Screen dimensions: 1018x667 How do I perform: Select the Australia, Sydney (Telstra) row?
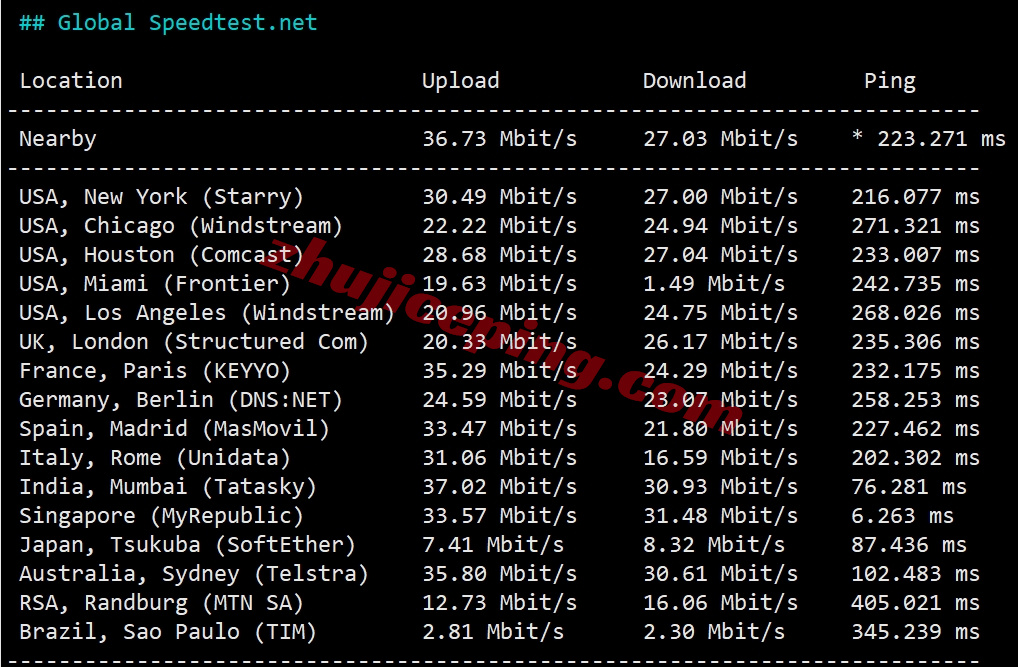194,574
